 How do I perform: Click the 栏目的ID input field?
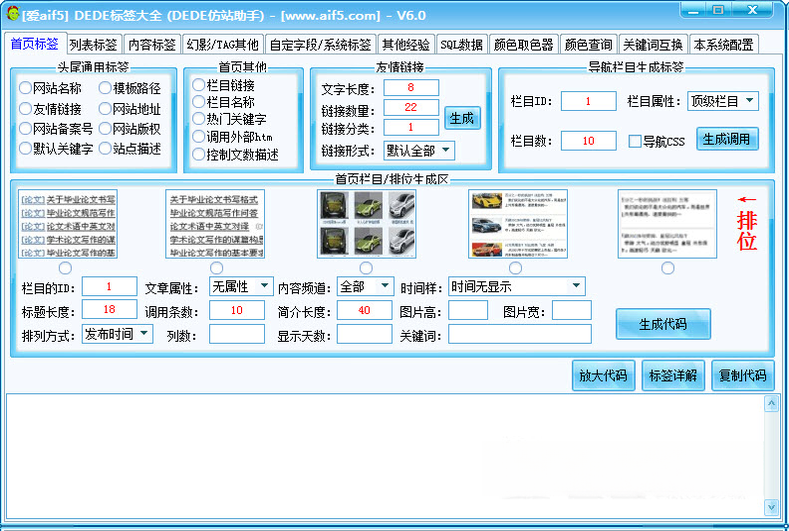109,287
